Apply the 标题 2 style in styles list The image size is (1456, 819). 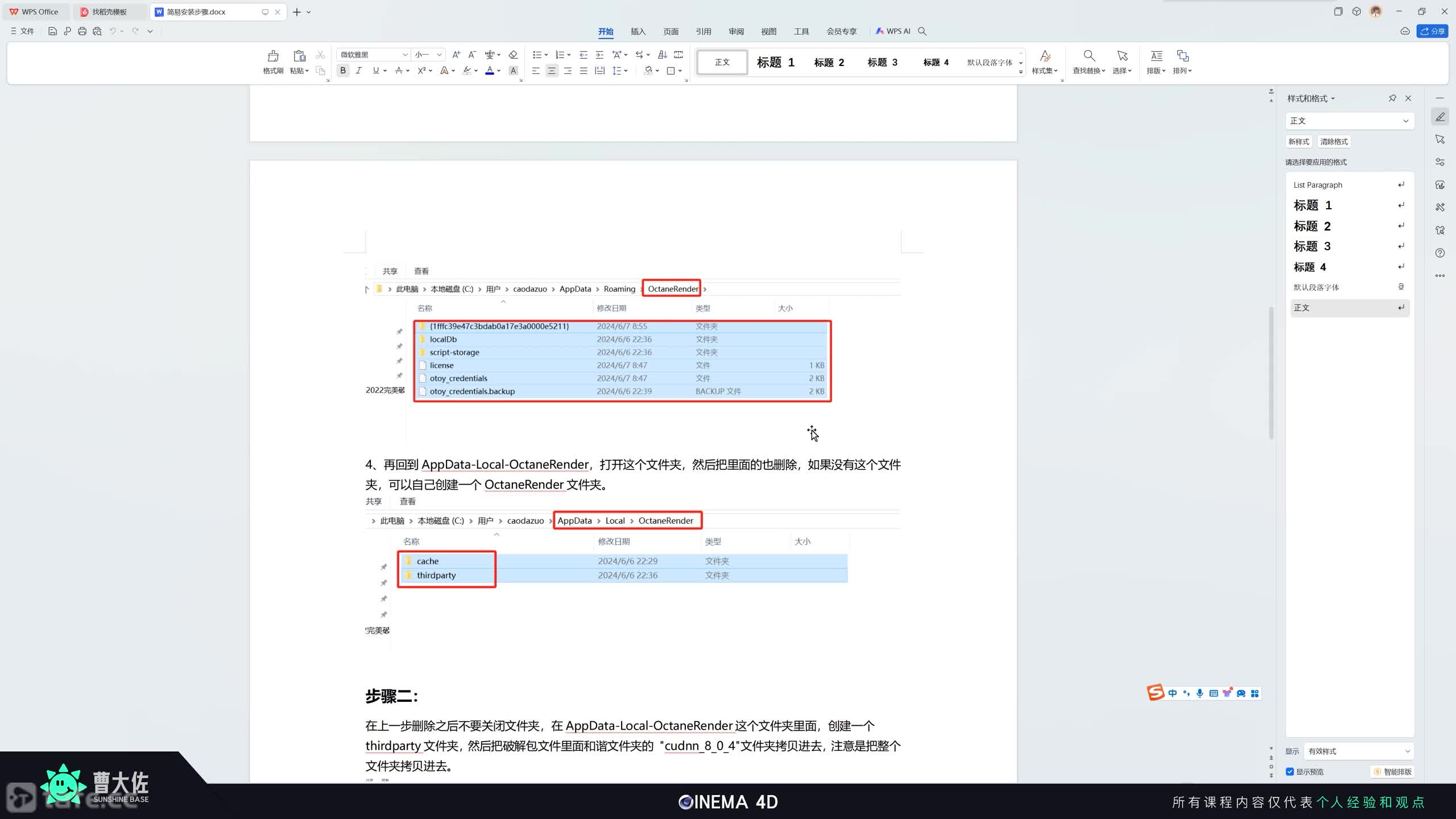[1312, 226]
